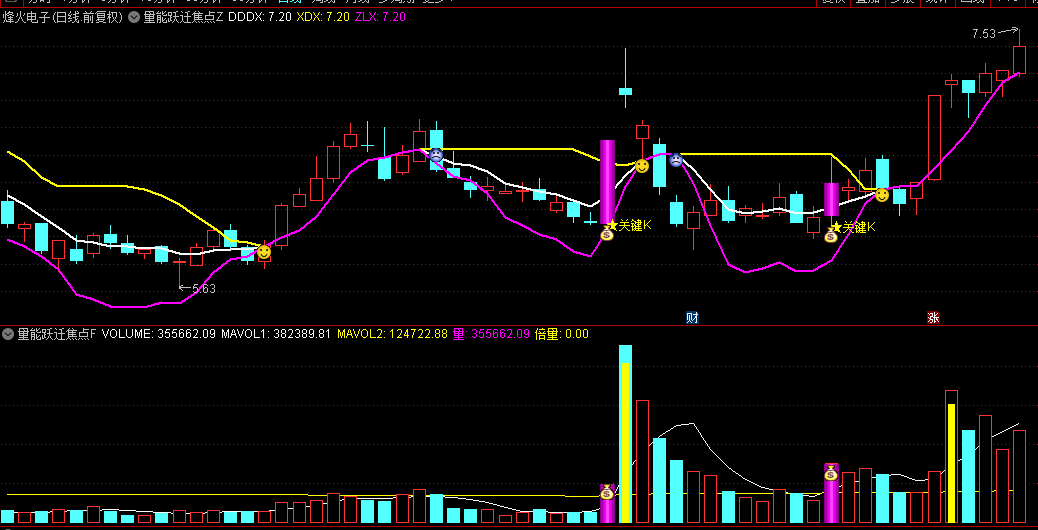Open the 量能跃迁焦点Z indicator dropdown arrow
This screenshot has height=530, width=1038.
tap(134, 17)
